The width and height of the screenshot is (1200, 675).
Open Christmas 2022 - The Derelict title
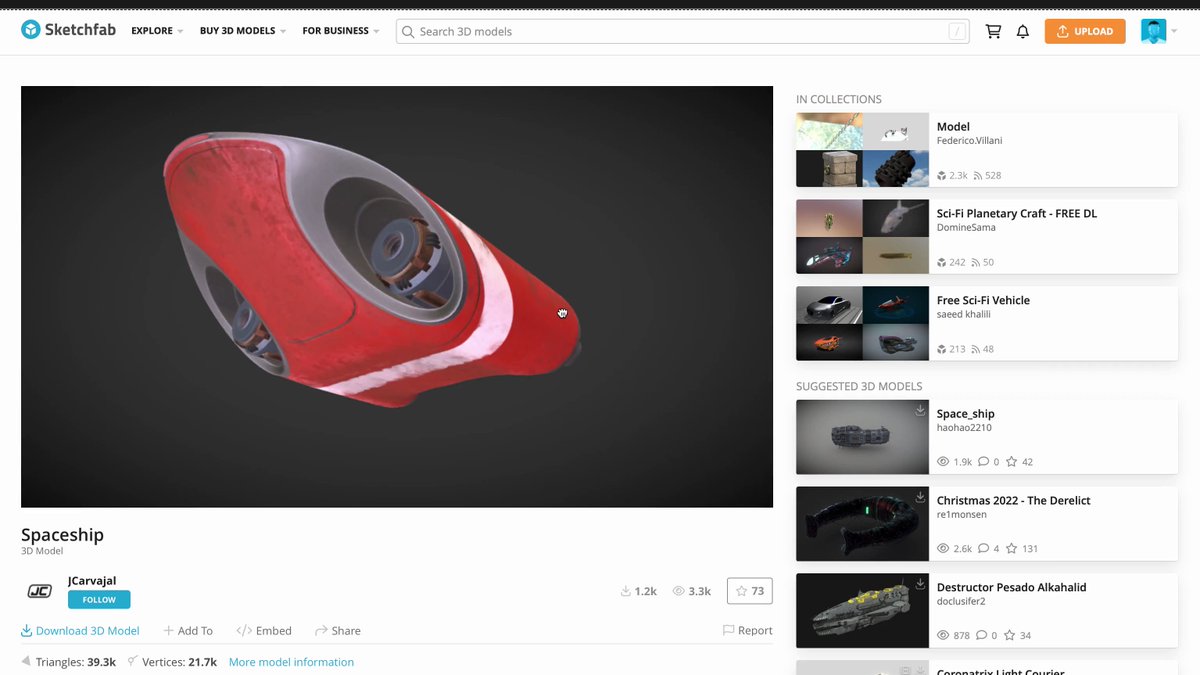click(1013, 501)
